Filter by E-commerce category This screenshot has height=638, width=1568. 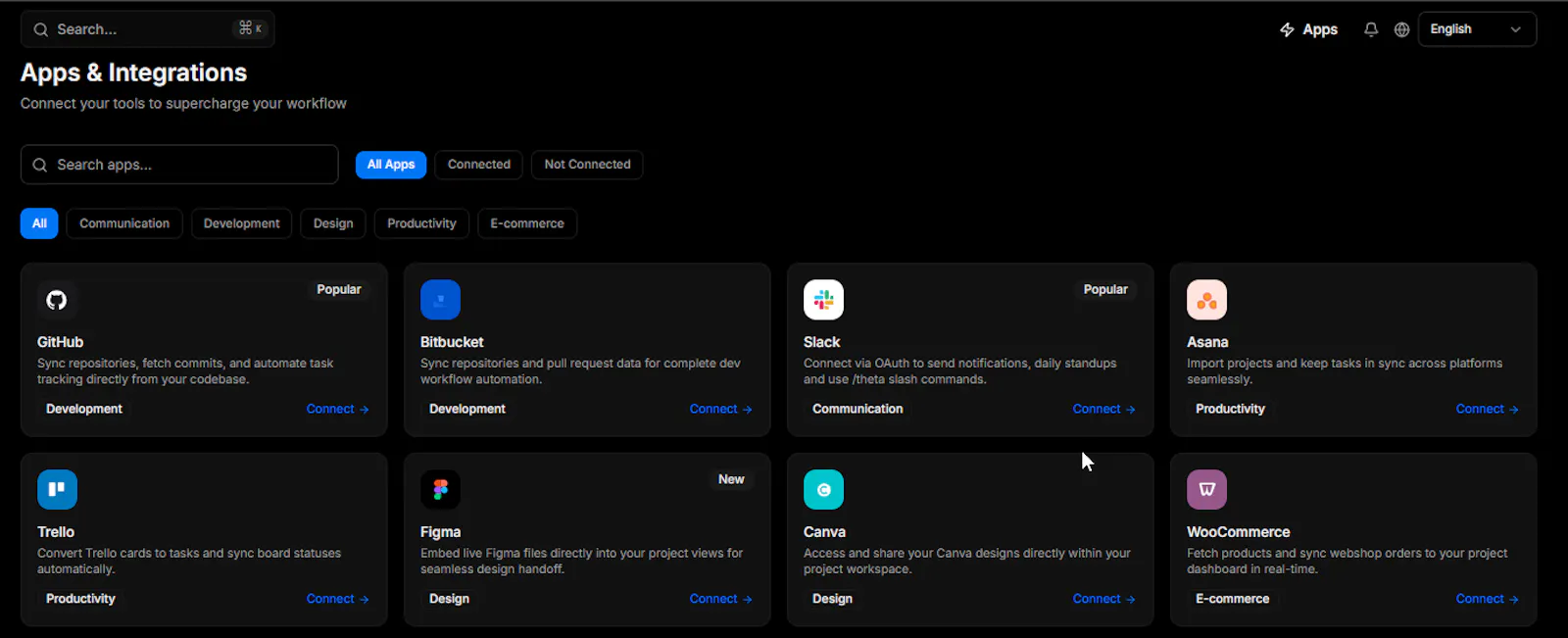pyautogui.click(x=527, y=223)
